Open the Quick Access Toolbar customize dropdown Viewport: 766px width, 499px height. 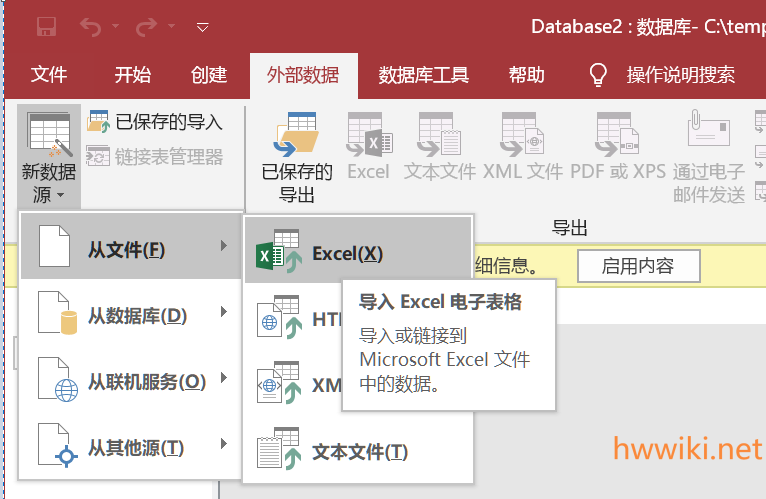(x=203, y=27)
